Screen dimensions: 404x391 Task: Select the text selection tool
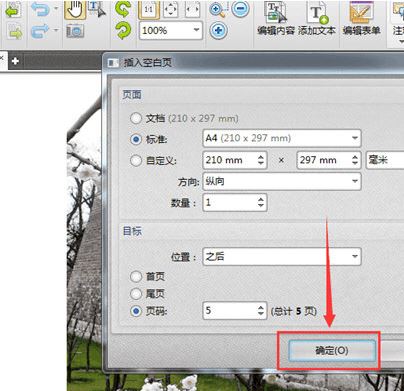[97, 9]
